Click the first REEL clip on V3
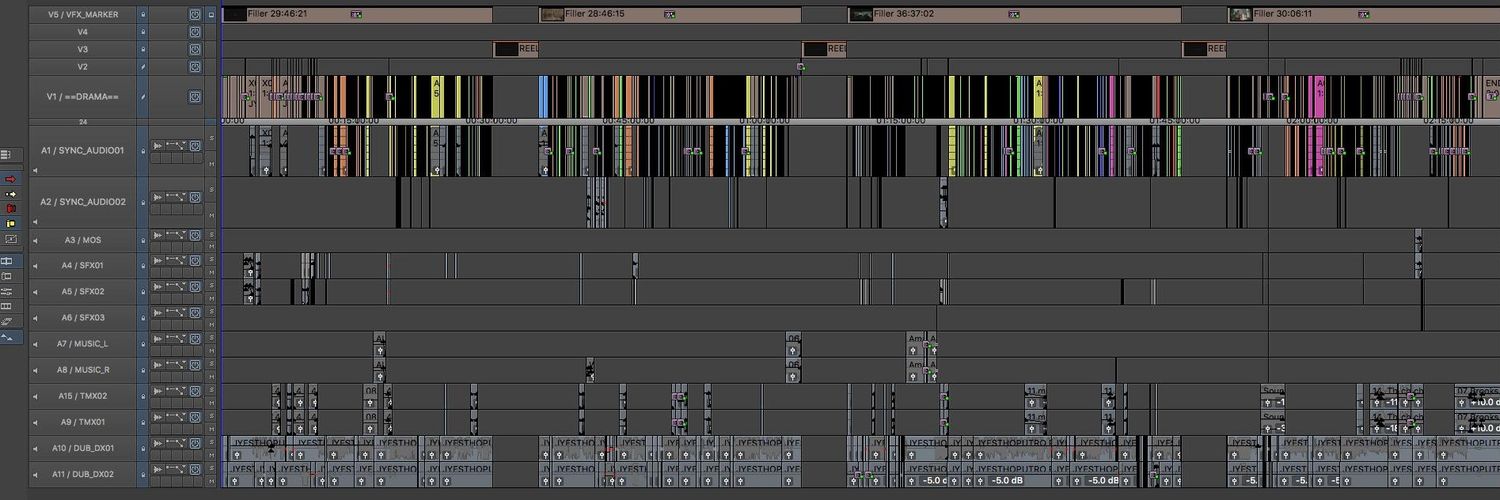The image size is (1500, 500). [517, 48]
